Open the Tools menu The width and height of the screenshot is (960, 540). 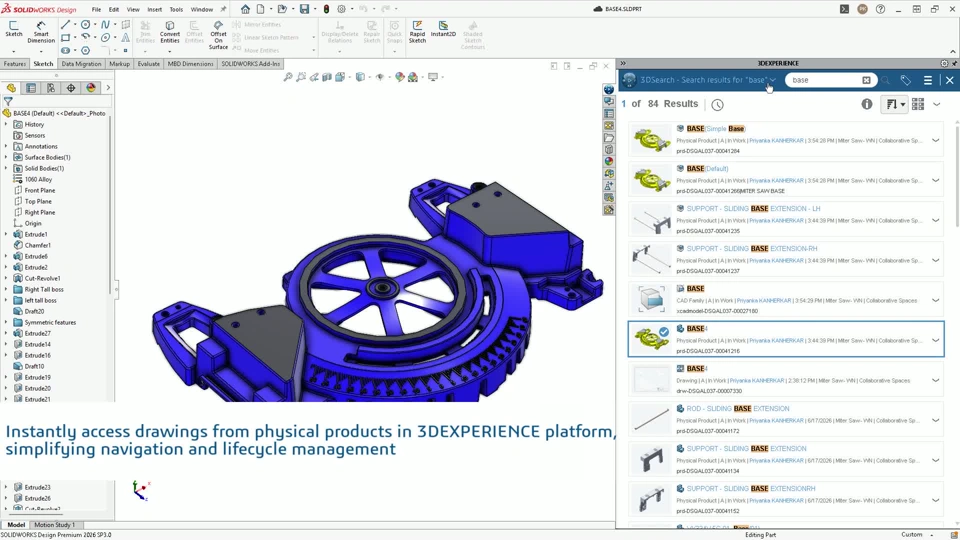pos(176,10)
